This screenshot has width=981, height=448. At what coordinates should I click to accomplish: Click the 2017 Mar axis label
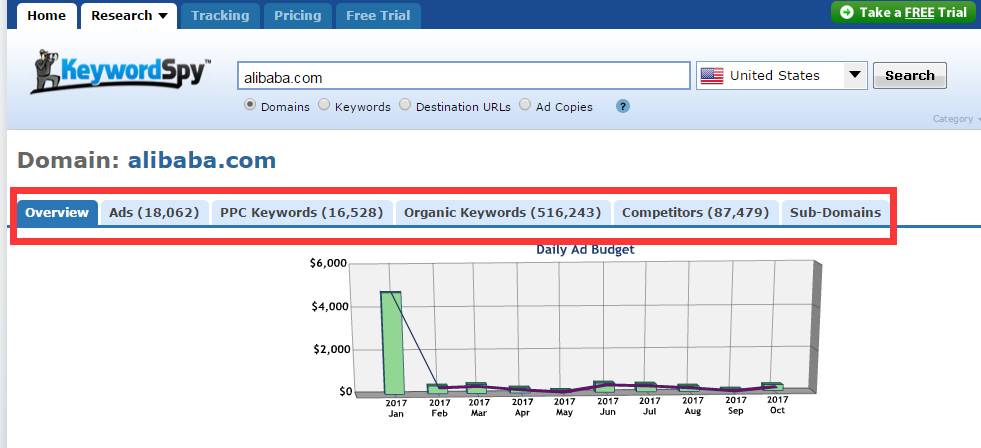tap(478, 407)
